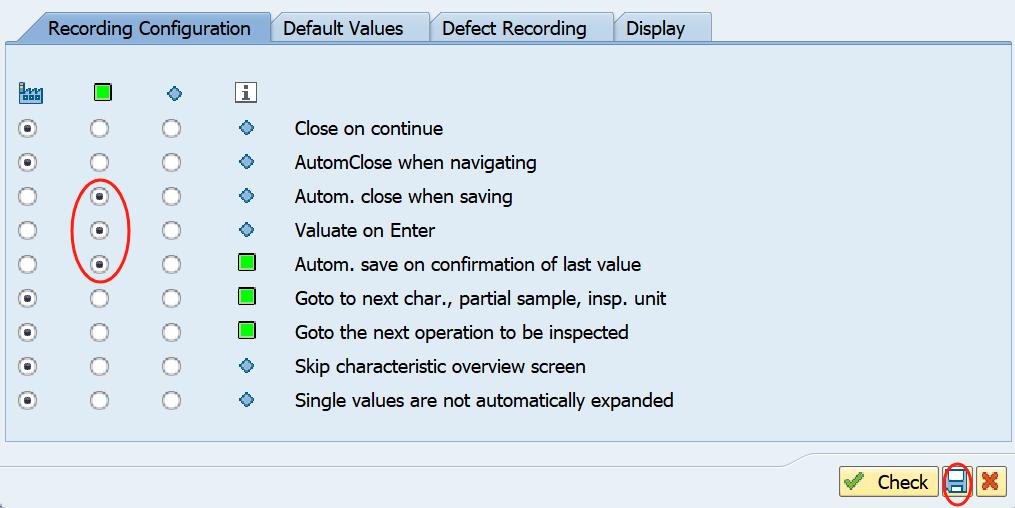Select factory-column radio for Valuate on Enter

pyautogui.click(x=27, y=230)
